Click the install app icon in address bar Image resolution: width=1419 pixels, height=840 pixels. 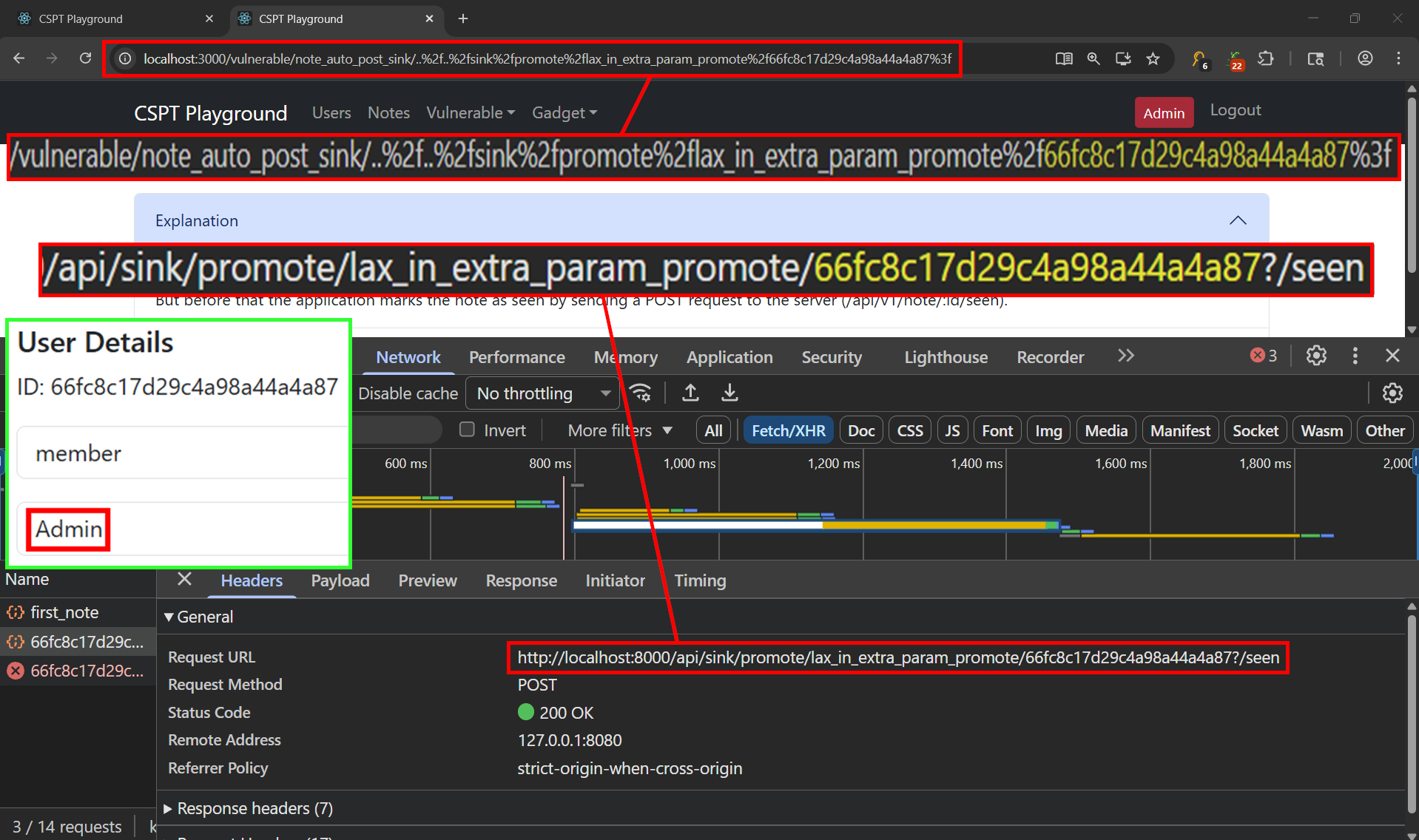pos(1123,58)
